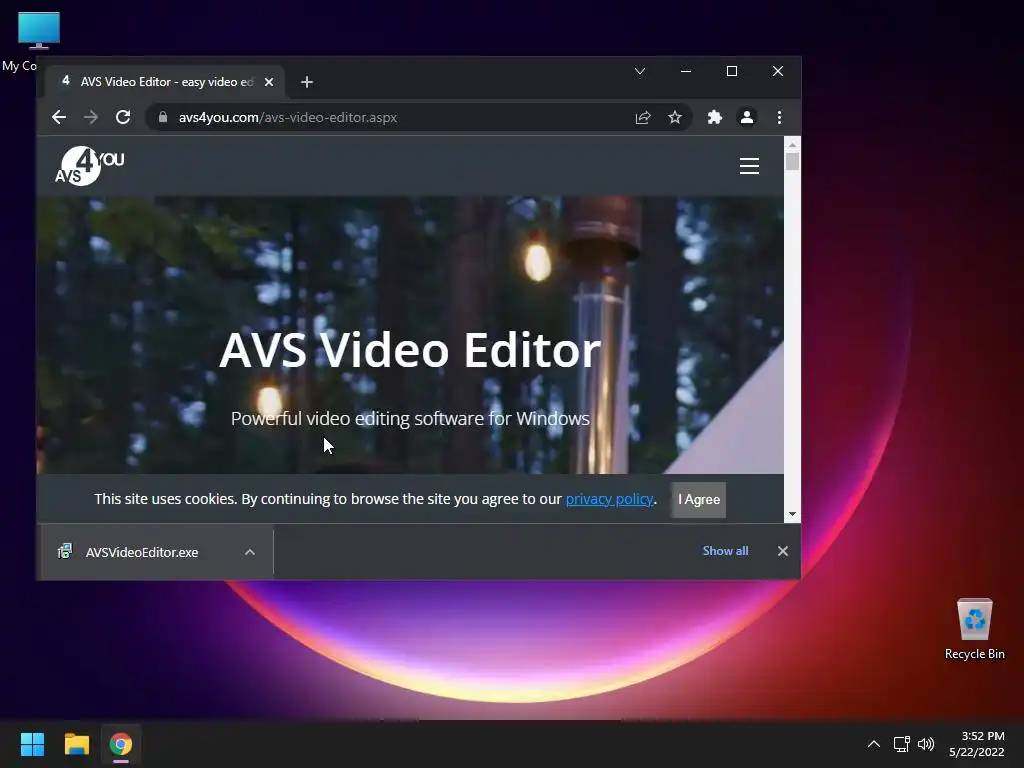Image resolution: width=1024 pixels, height=768 pixels.
Task: Expand AVSVideoEditor.exe download options chevron
Action: (249, 552)
